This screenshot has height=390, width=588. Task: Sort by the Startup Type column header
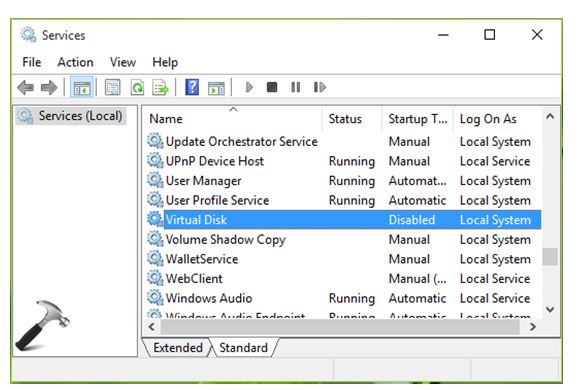point(418,119)
